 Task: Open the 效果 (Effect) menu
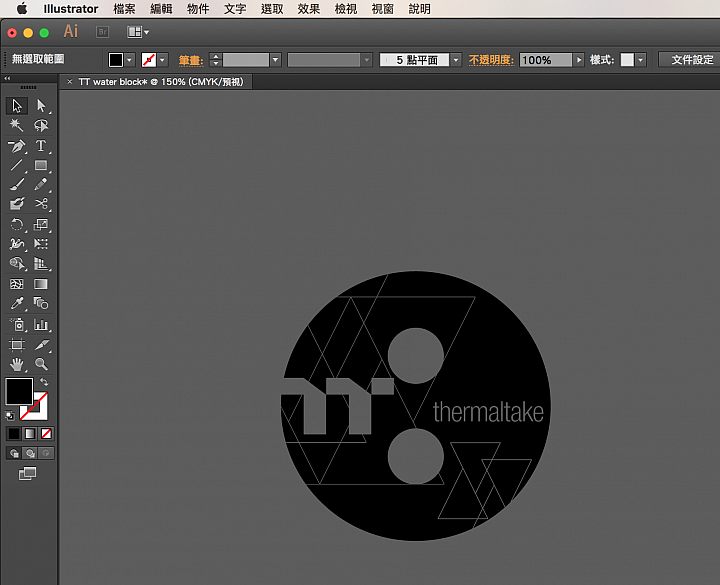(x=309, y=9)
